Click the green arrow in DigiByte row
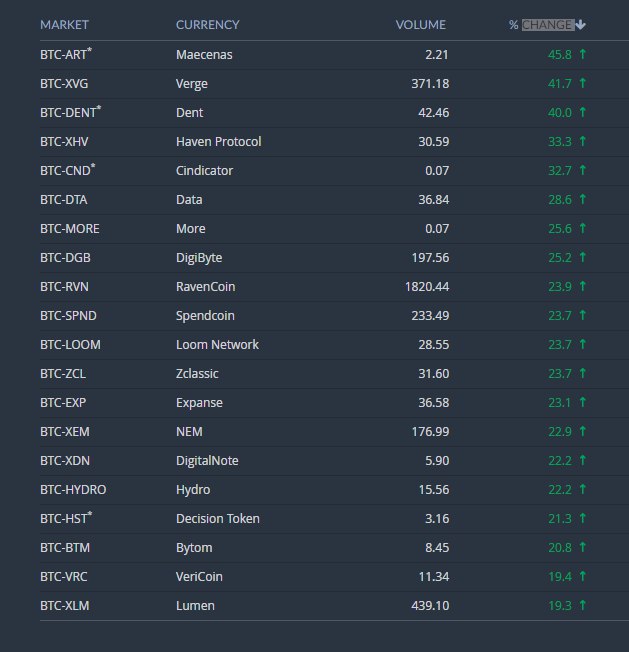 click(x=583, y=257)
